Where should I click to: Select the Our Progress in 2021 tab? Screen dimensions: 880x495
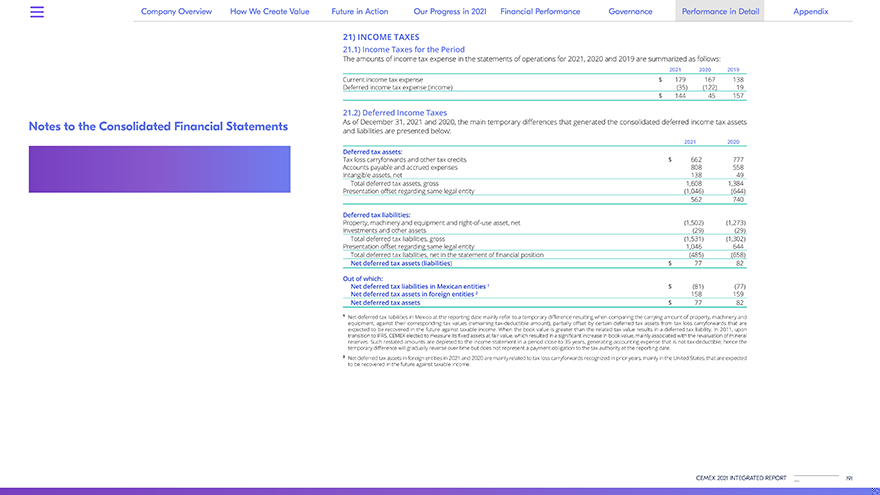tap(449, 12)
